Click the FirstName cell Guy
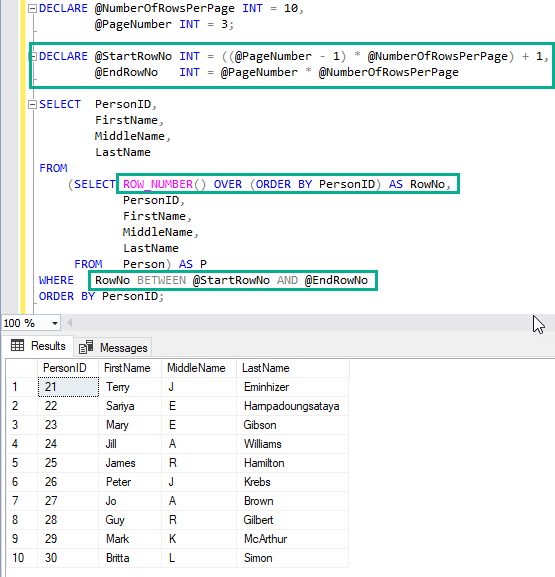Viewport: 555px width, 577px height. pyautogui.click(x=130, y=520)
